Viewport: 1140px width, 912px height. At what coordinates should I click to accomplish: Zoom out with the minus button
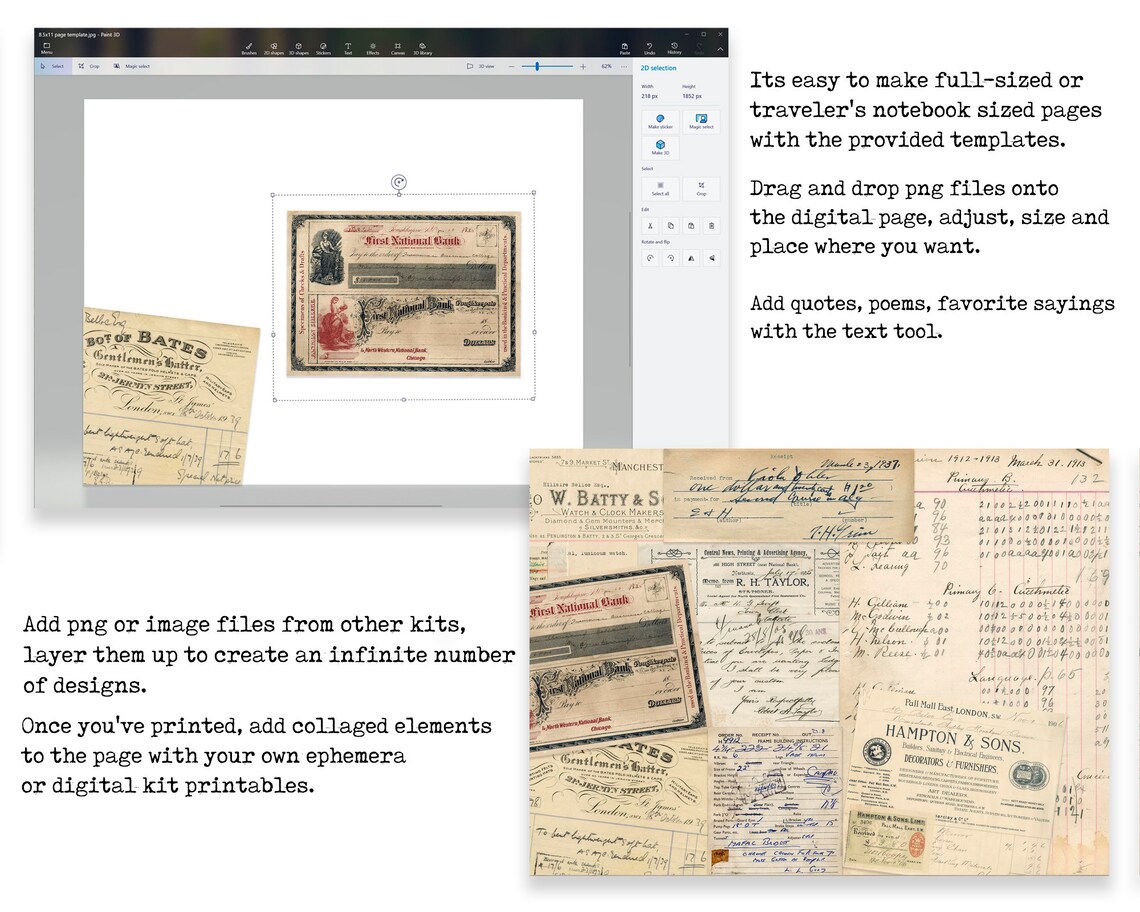coord(512,66)
